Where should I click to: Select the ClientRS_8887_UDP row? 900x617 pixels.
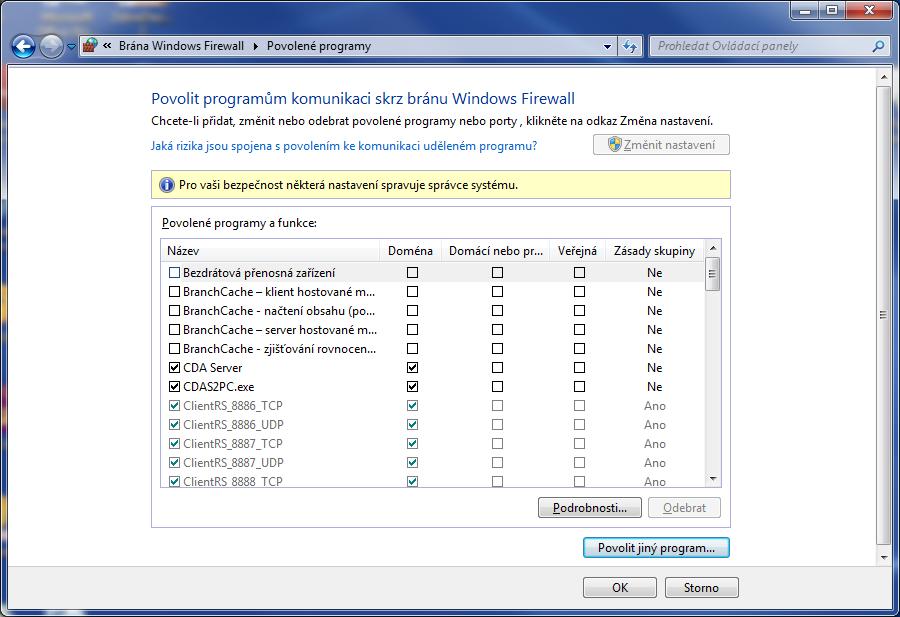(x=433, y=463)
